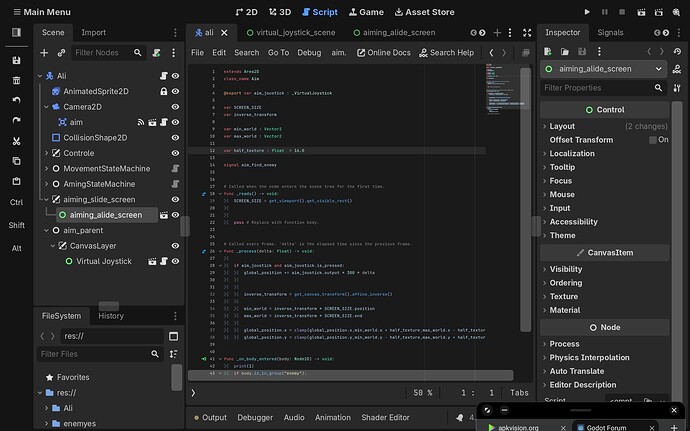Open Inspector property tools icon
690x431 pixels.
pyautogui.click(x=677, y=88)
